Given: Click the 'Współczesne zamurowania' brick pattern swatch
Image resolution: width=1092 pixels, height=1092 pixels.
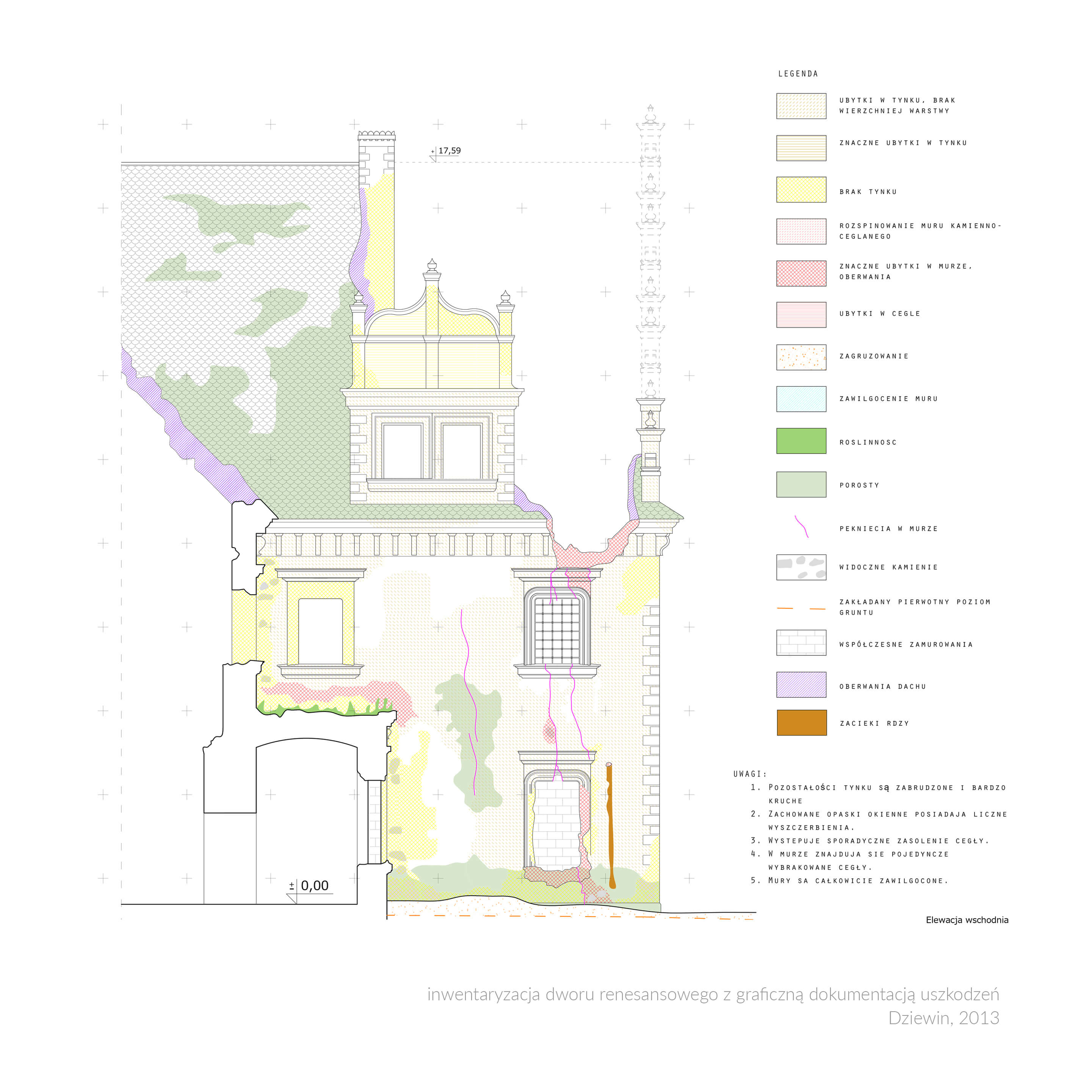Looking at the screenshot, I should [x=801, y=642].
